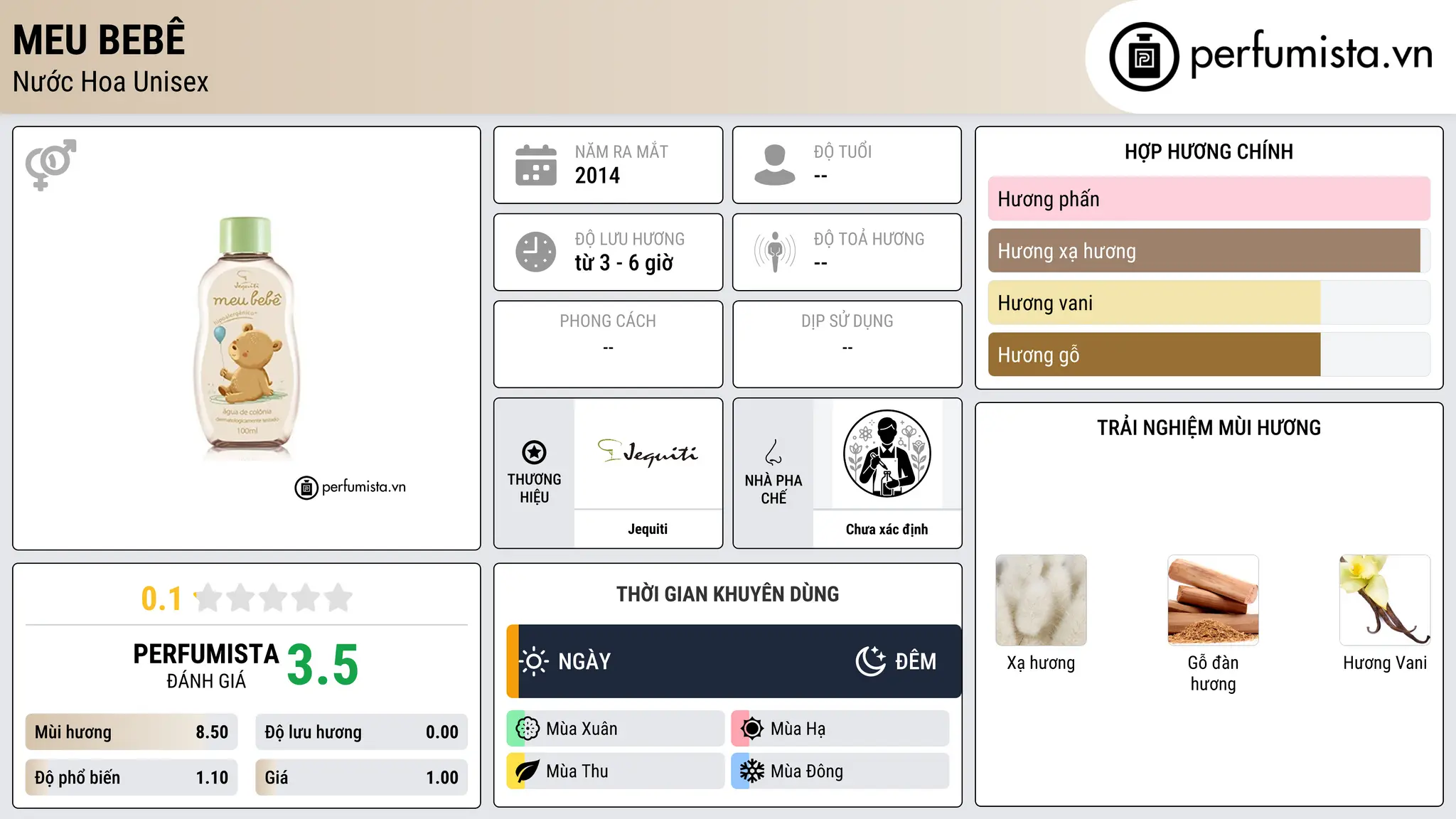This screenshot has height=819, width=1456.
Task: Click the Mùi hương 8.50 score row
Action: pyautogui.click(x=132, y=732)
